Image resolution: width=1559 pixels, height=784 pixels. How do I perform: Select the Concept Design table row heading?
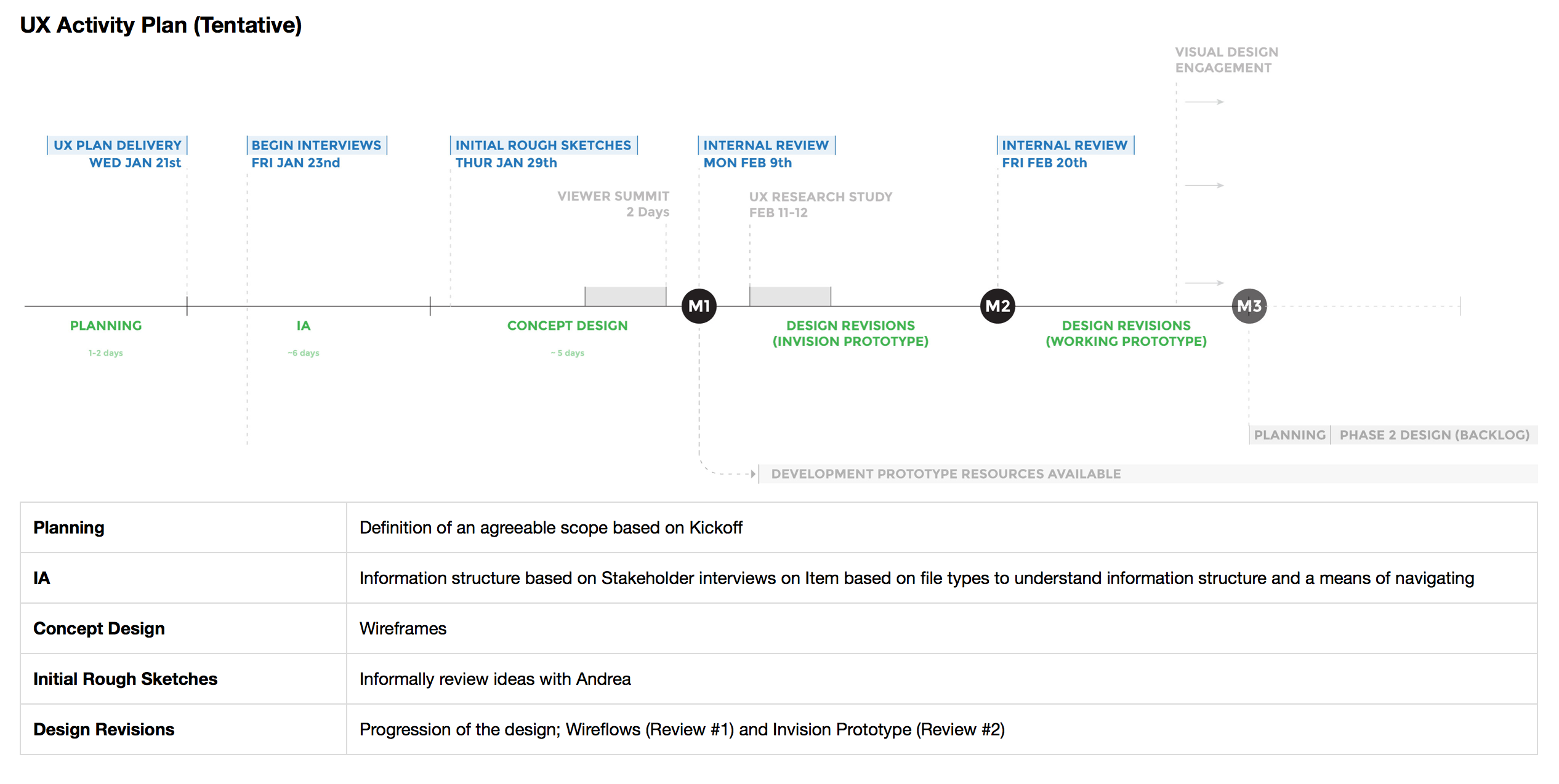point(99,628)
